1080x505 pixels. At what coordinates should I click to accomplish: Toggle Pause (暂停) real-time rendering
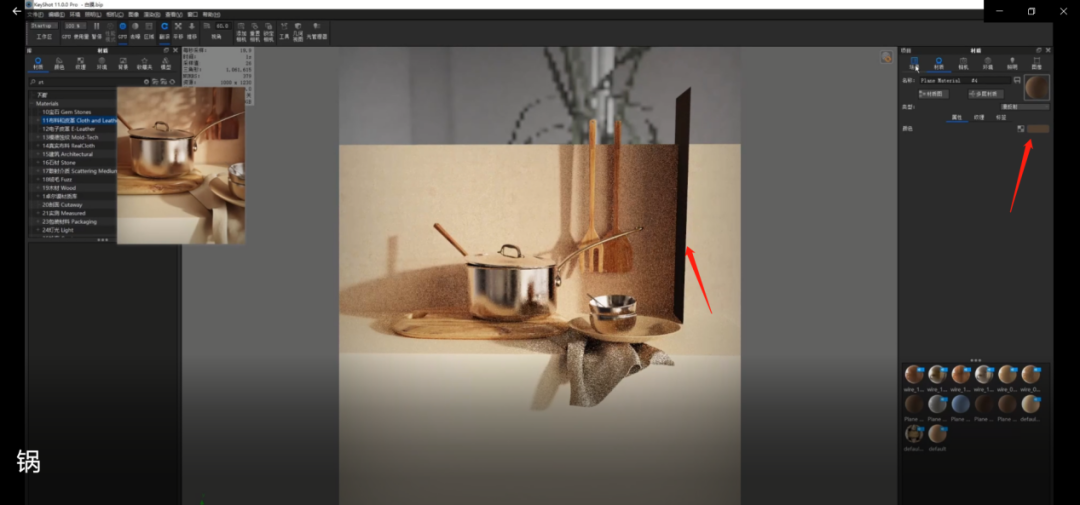(x=97, y=30)
